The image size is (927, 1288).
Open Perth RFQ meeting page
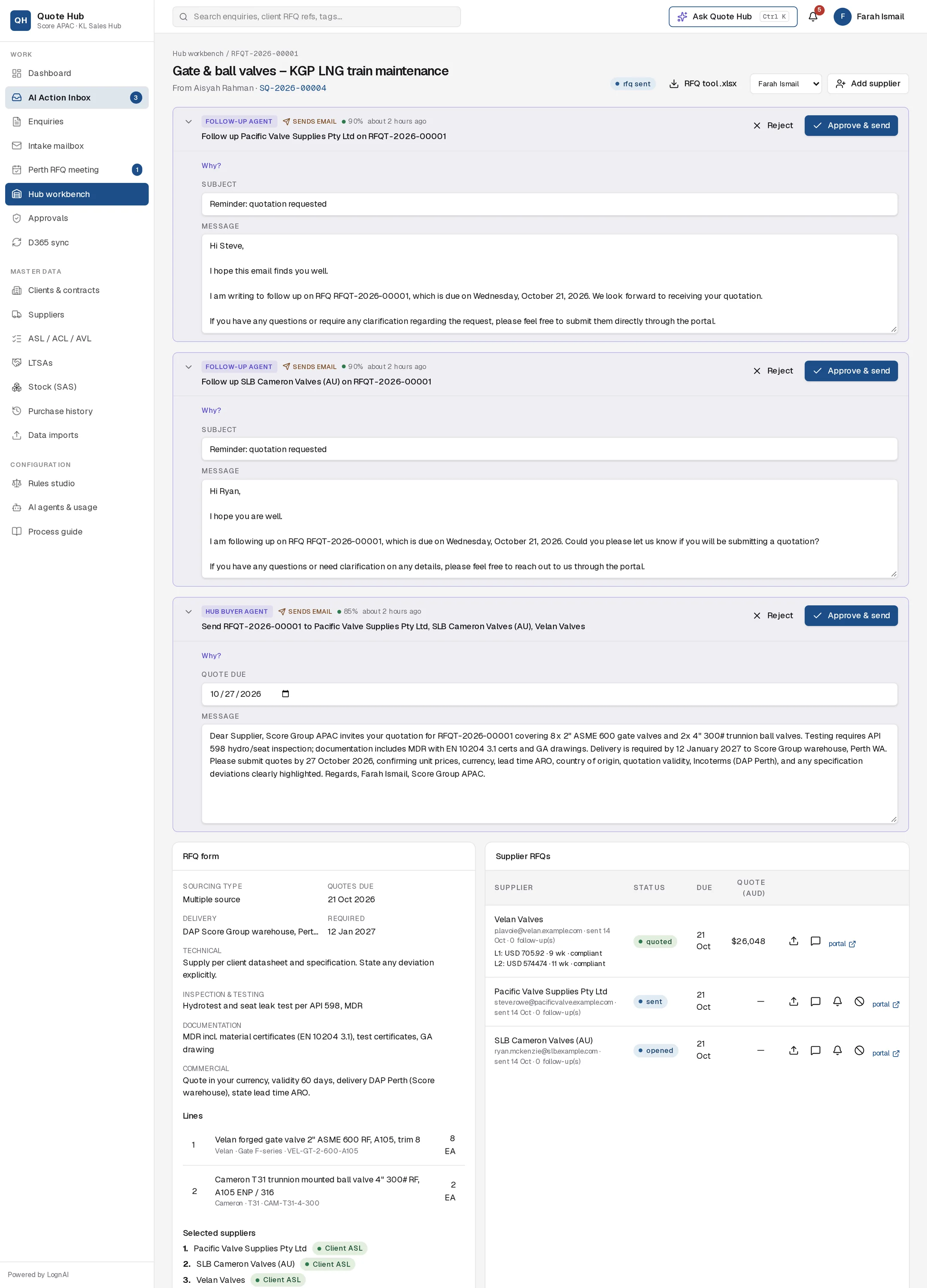pyautogui.click(x=77, y=170)
